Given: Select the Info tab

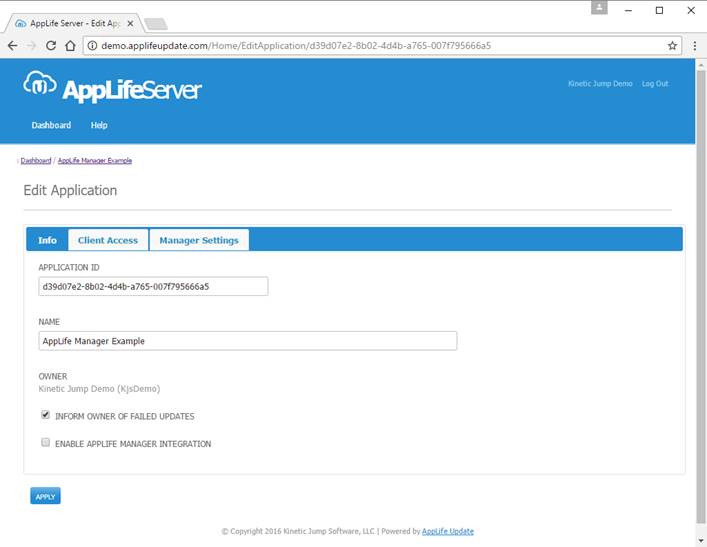Looking at the screenshot, I should [x=47, y=240].
